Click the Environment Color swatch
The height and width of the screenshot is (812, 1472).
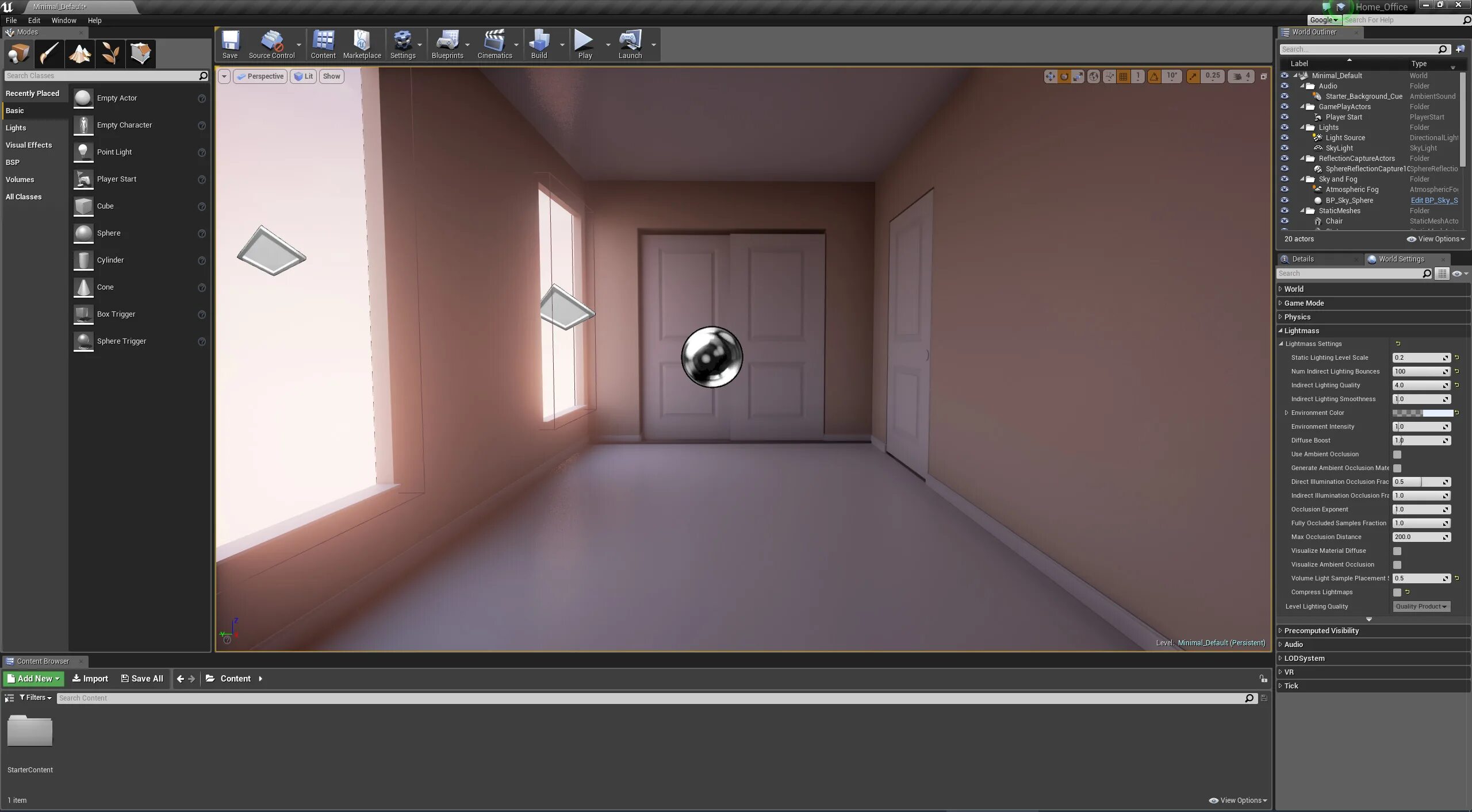click(x=1422, y=413)
